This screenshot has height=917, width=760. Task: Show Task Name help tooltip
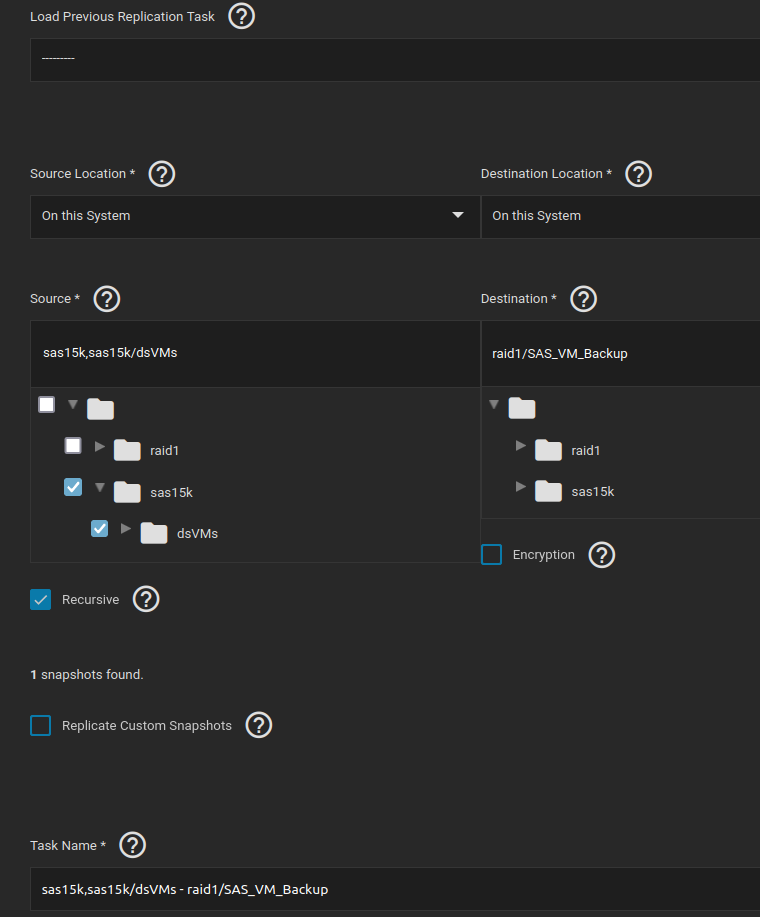point(132,846)
